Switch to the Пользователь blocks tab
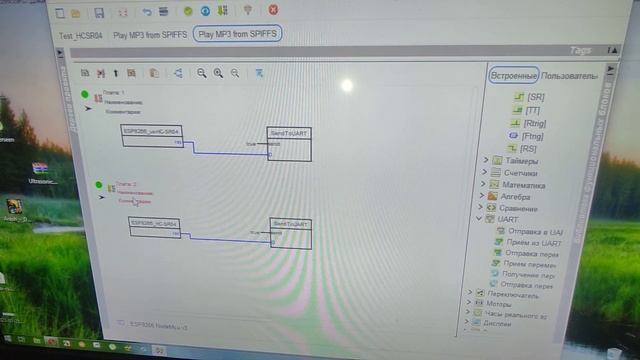640x360 pixels. pyautogui.click(x=569, y=76)
